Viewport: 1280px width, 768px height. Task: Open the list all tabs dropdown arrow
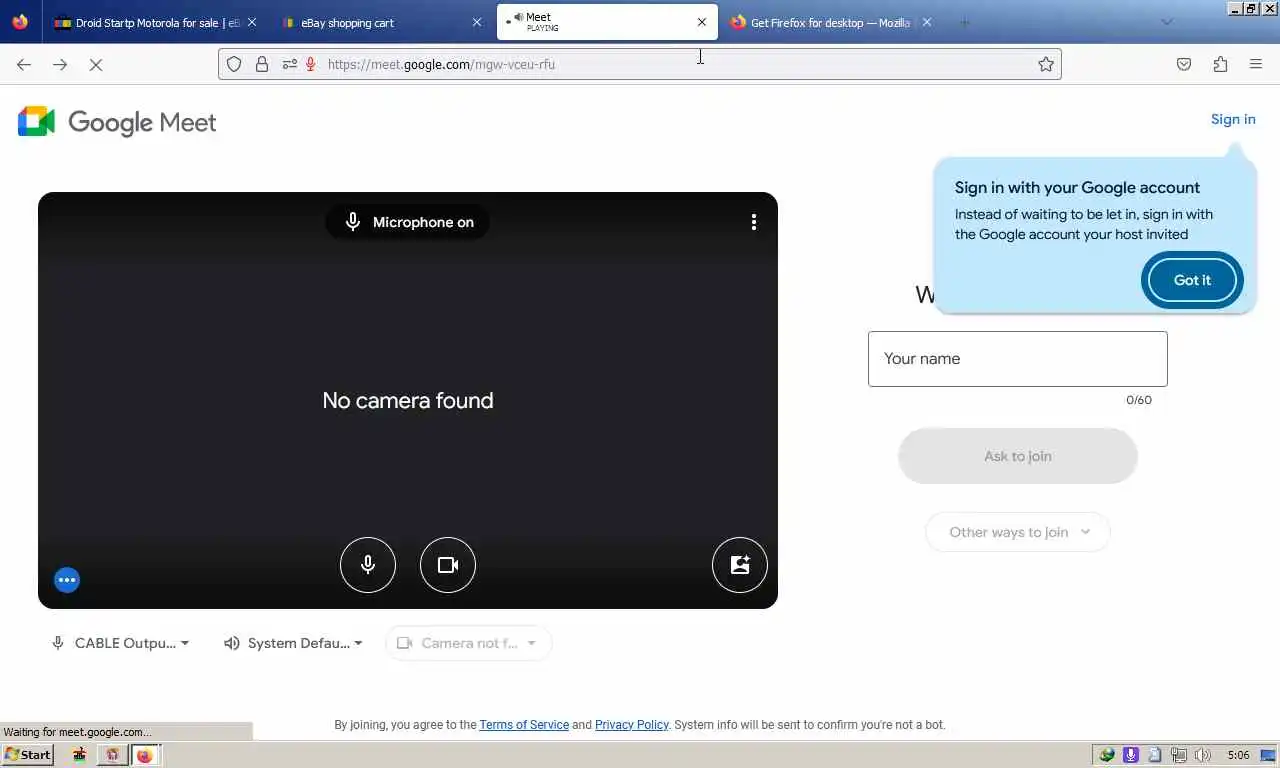1167,22
